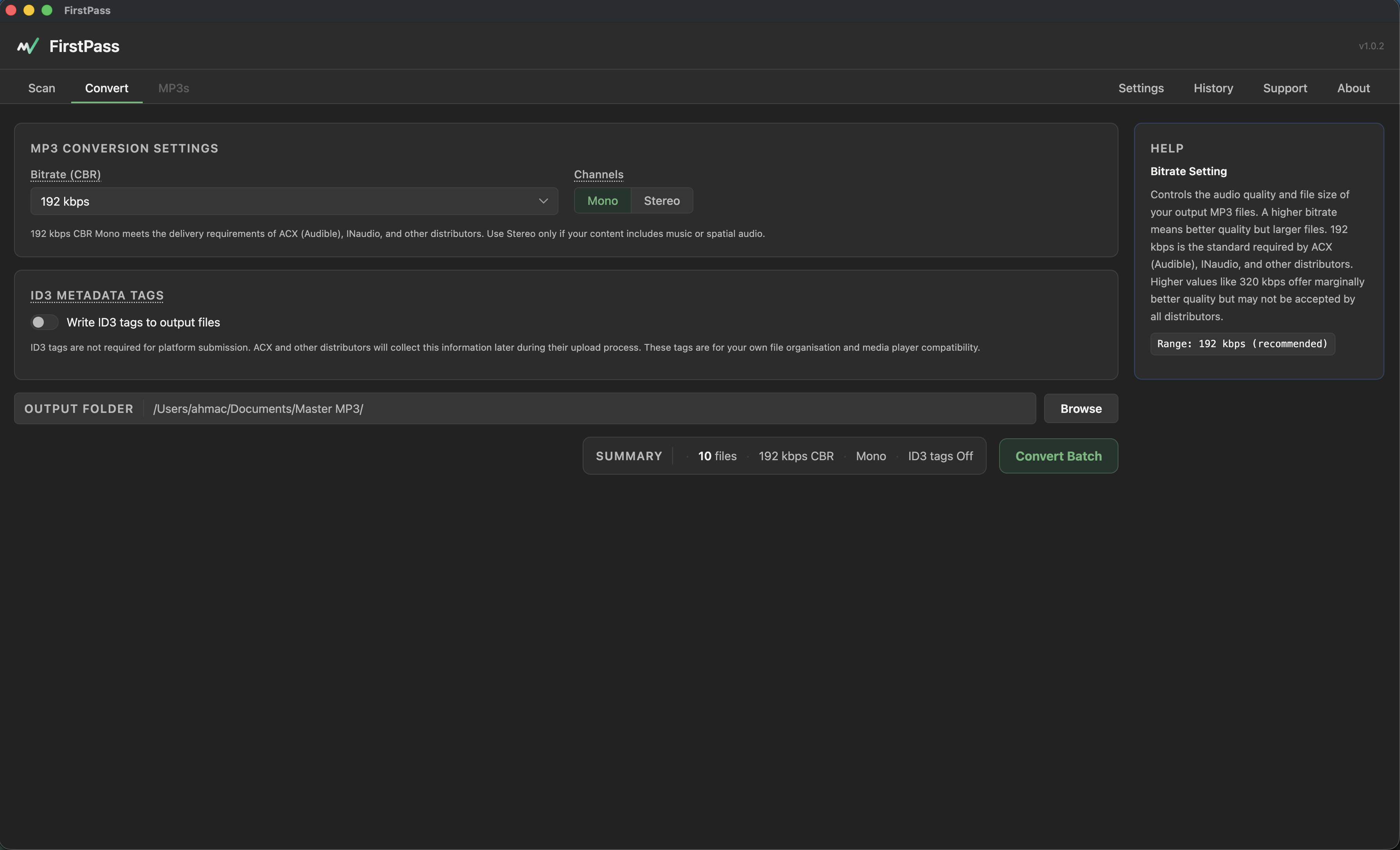Select the Convert tab
The image size is (1400, 850).
pyautogui.click(x=107, y=88)
